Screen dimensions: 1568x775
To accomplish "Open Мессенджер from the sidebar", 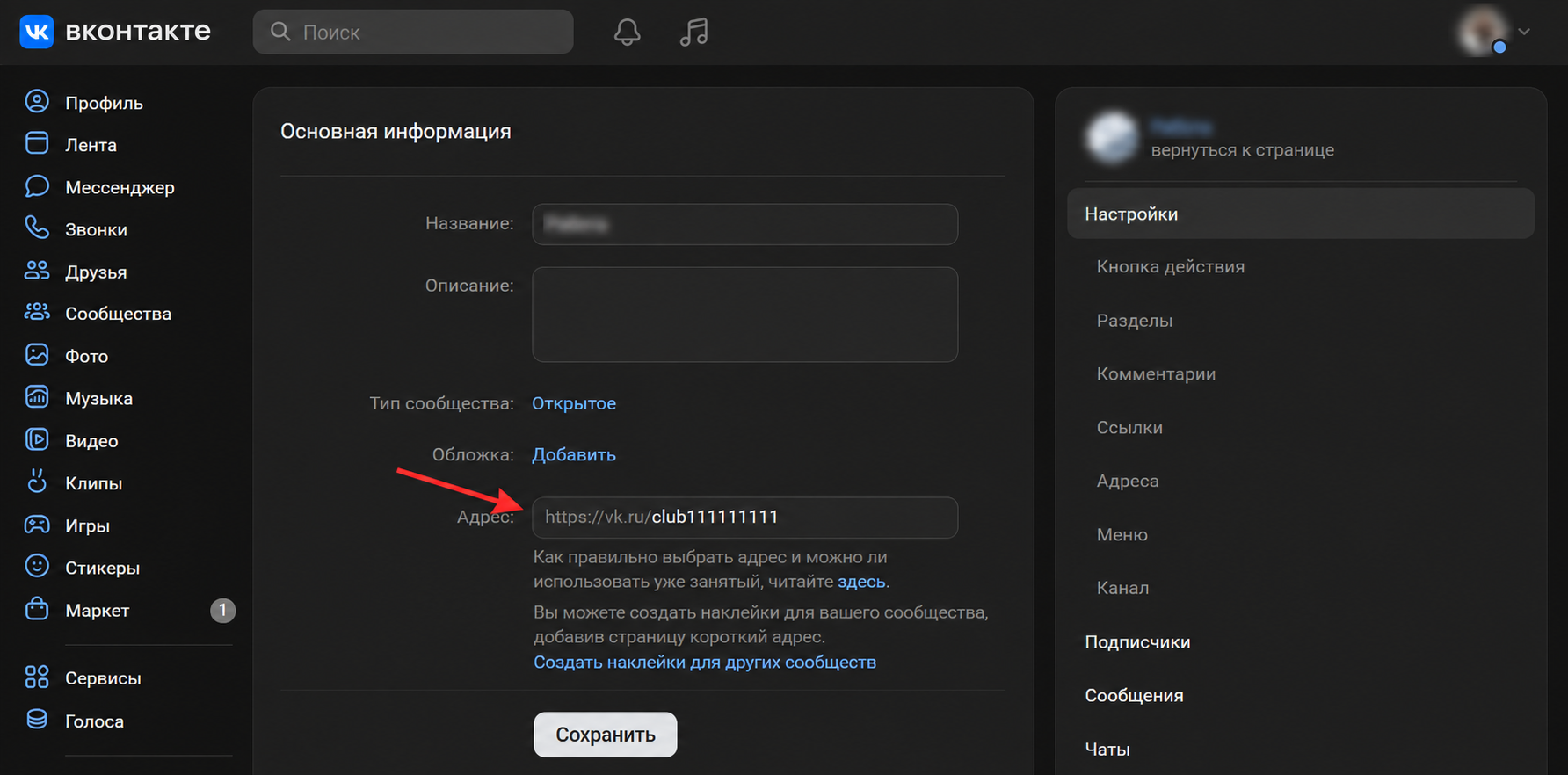I will pos(120,187).
